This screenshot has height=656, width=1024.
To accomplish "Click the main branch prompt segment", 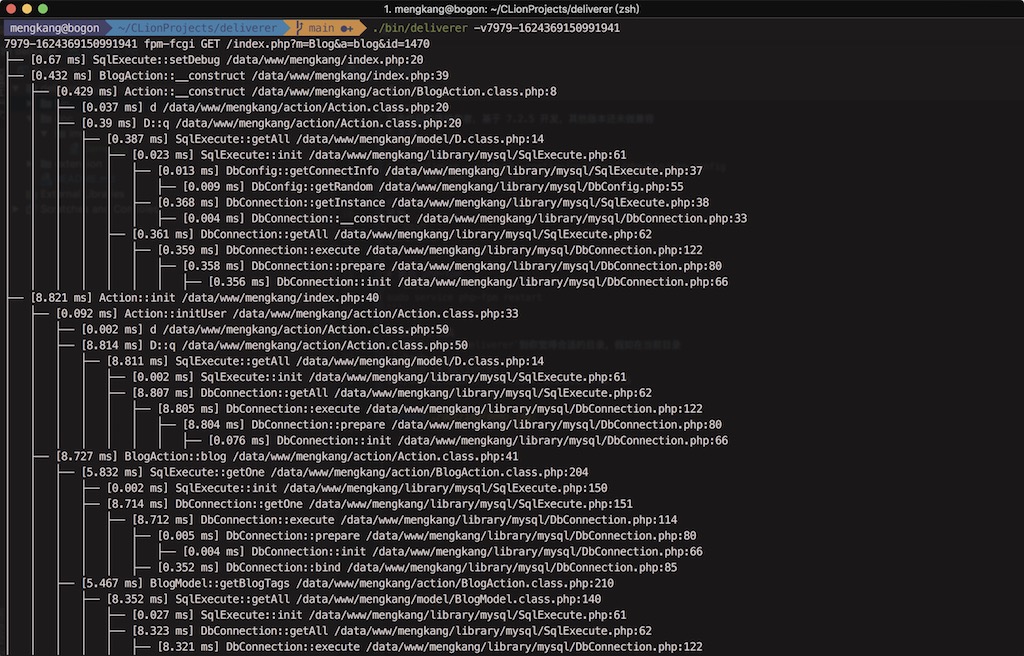I will coord(321,28).
